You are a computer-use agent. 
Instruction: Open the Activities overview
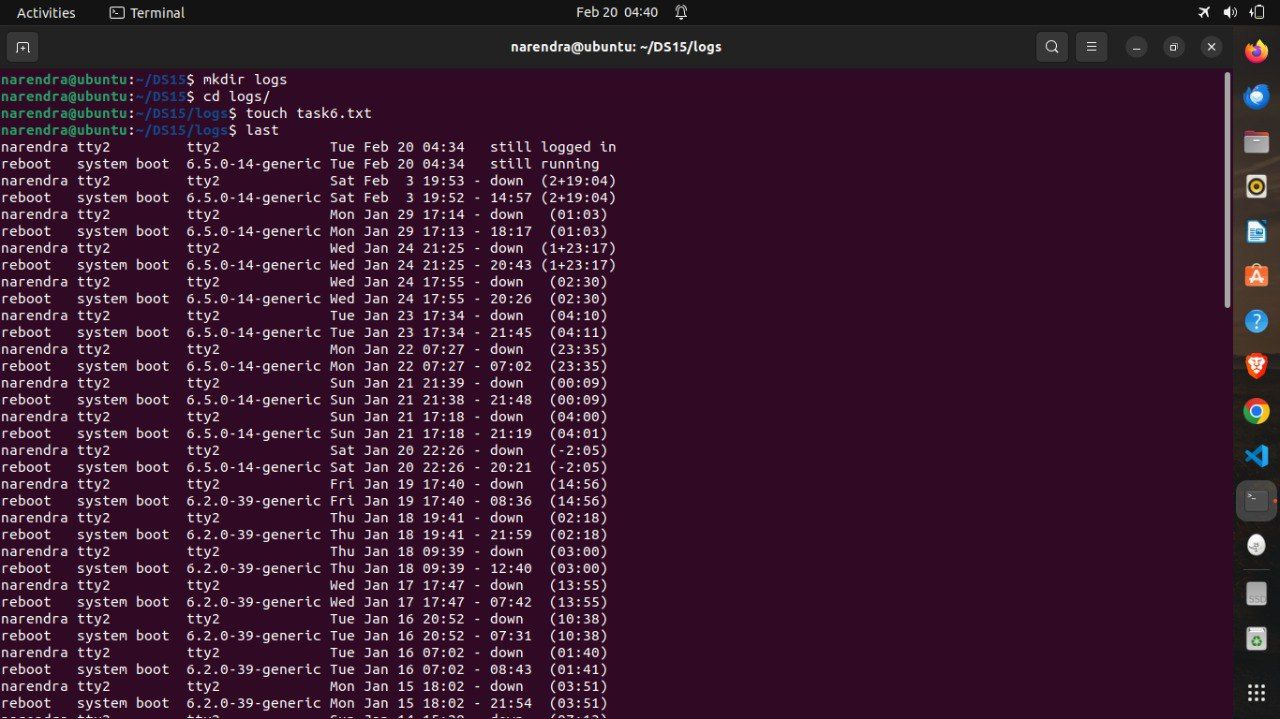pyautogui.click(x=46, y=13)
